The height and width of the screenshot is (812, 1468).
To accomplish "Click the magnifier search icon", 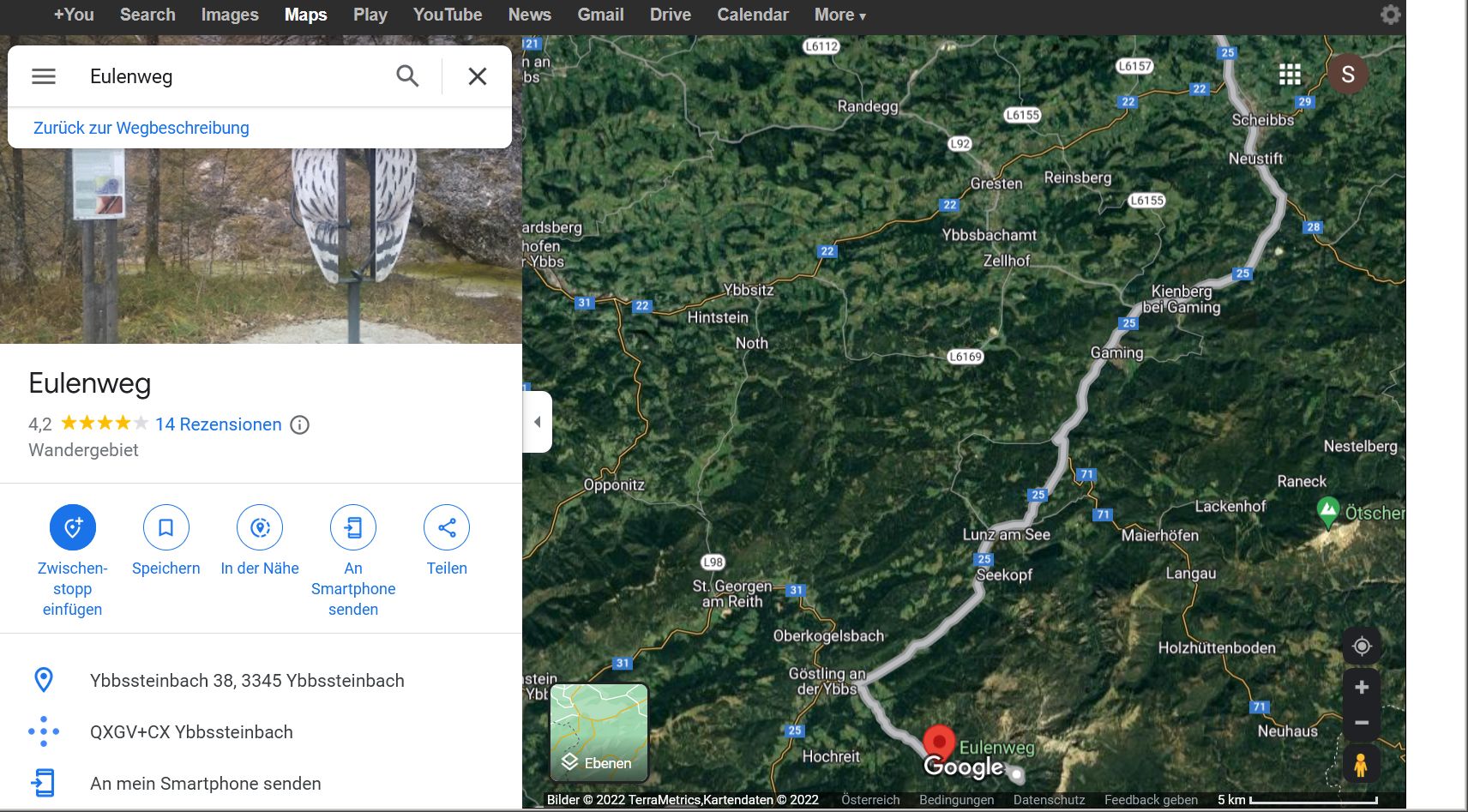I will (x=407, y=76).
